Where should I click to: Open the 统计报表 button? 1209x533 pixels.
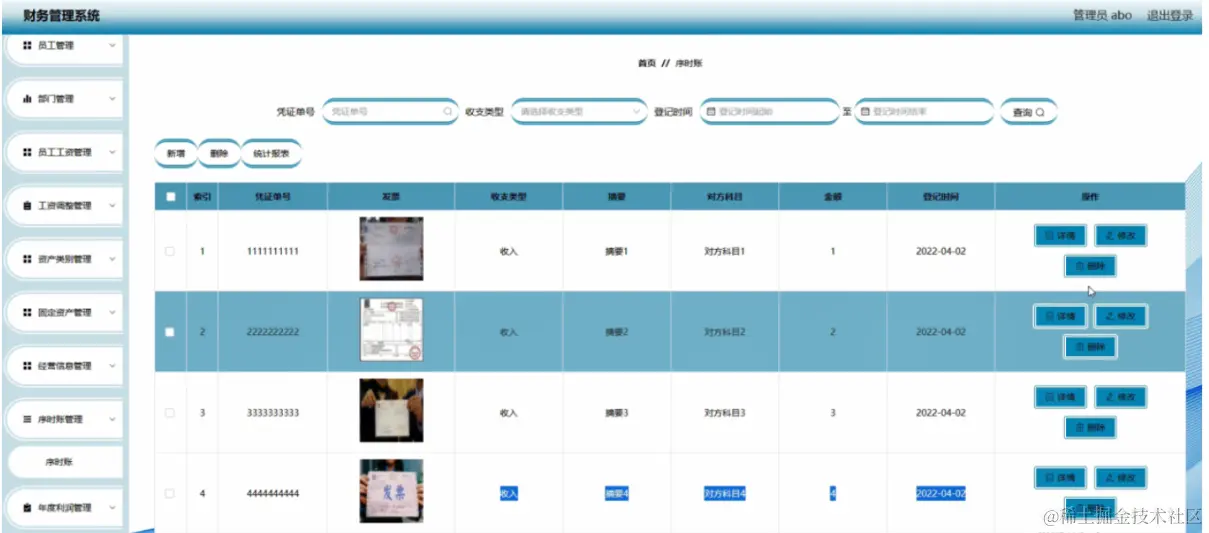click(272, 154)
